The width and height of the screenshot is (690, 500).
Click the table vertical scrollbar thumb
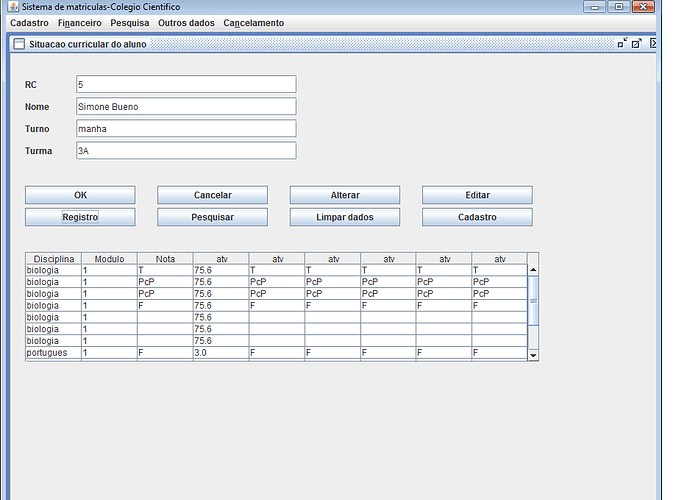[x=533, y=301]
